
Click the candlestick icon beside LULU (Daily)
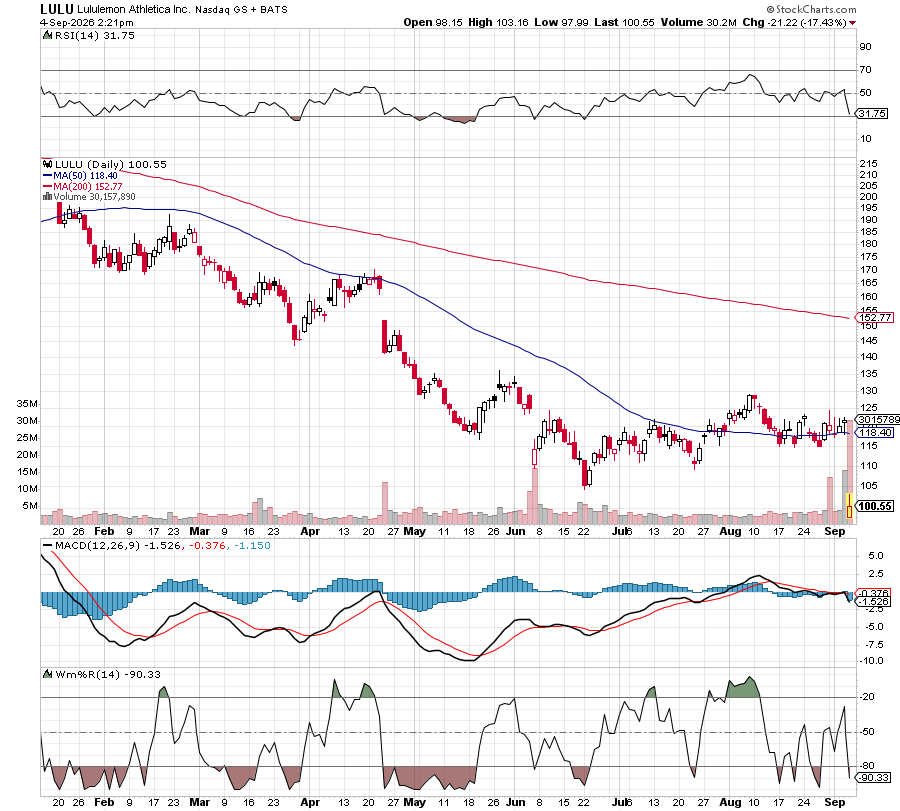click(x=48, y=164)
